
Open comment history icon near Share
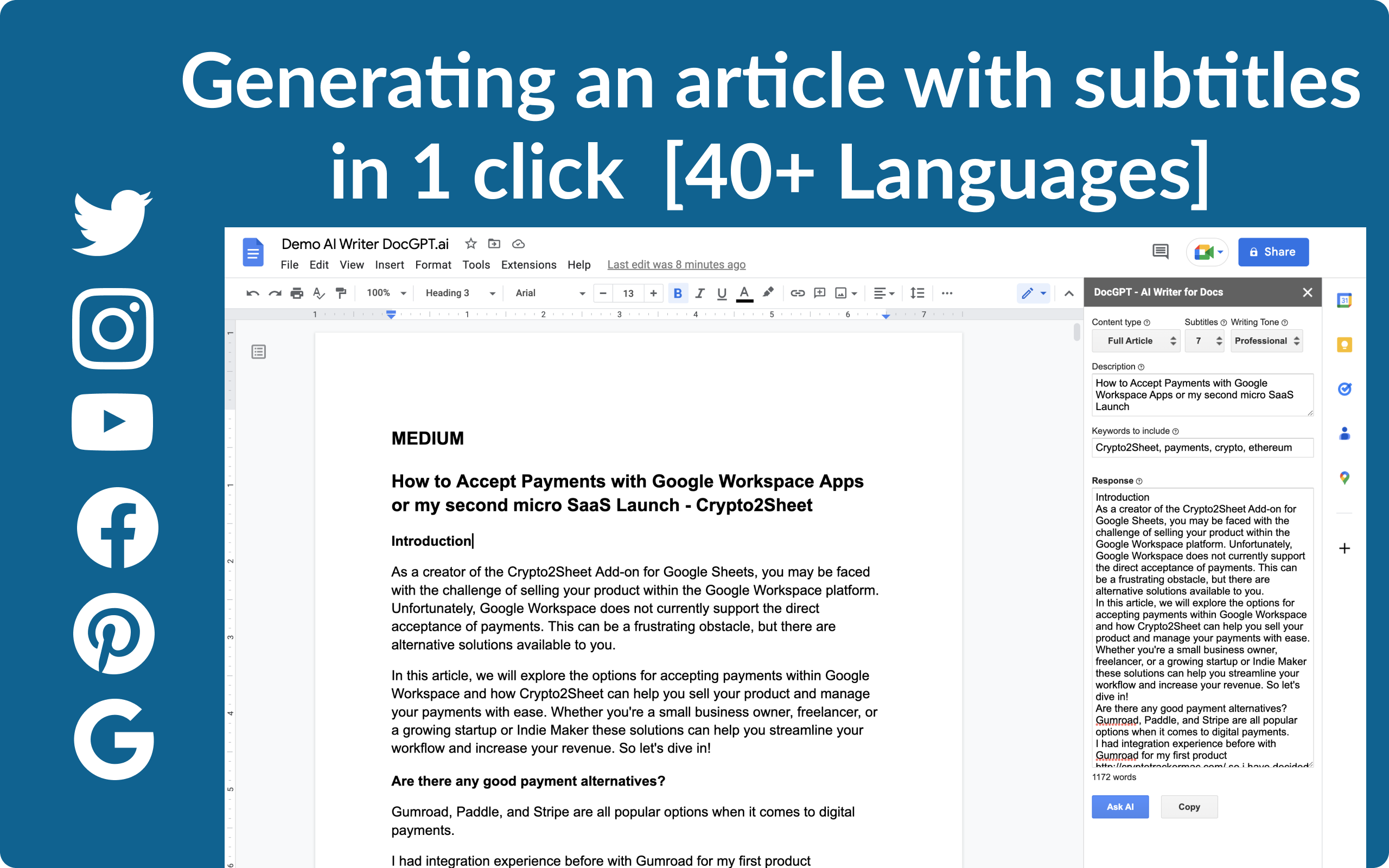pyautogui.click(x=1160, y=251)
